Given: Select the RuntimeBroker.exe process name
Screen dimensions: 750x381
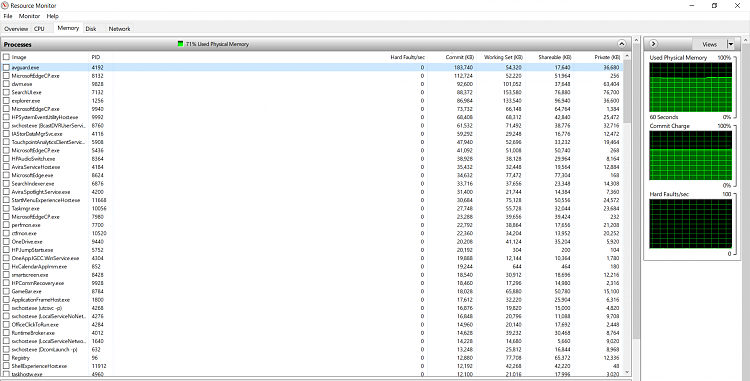Looking at the screenshot, I should [x=33, y=333].
